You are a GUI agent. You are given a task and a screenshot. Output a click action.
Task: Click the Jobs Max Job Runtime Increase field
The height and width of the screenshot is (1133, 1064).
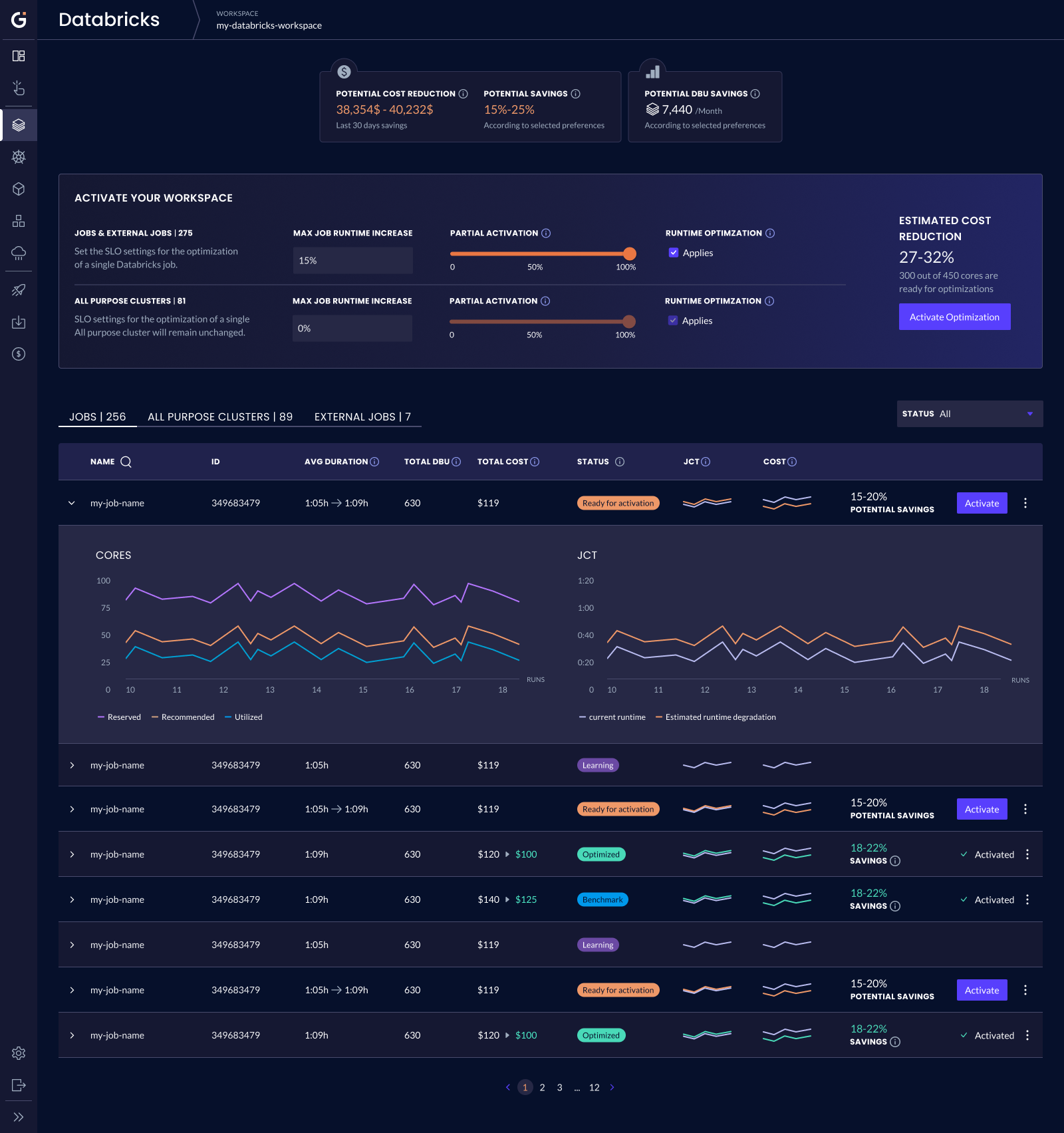(352, 261)
